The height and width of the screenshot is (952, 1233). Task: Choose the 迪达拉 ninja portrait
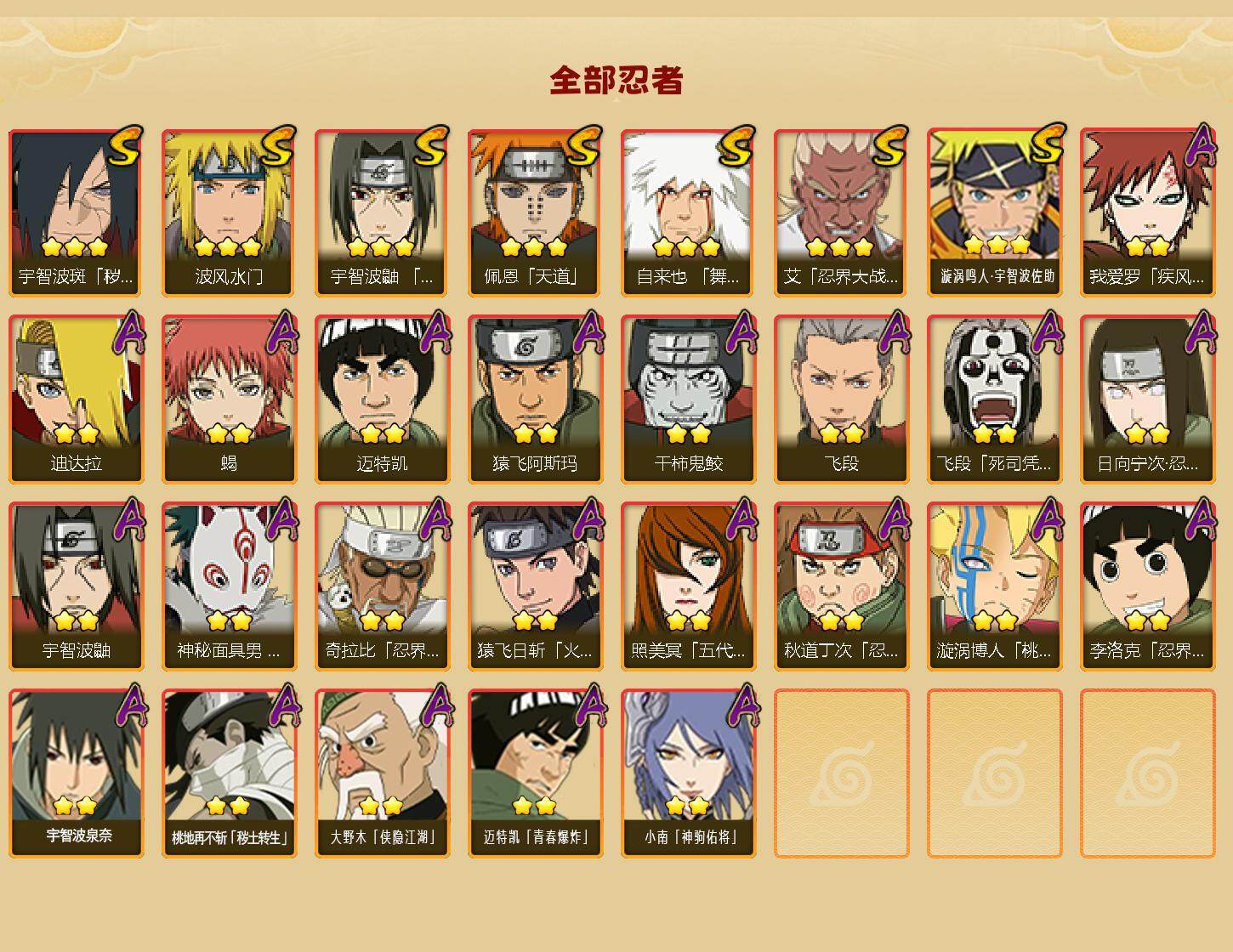76,399
